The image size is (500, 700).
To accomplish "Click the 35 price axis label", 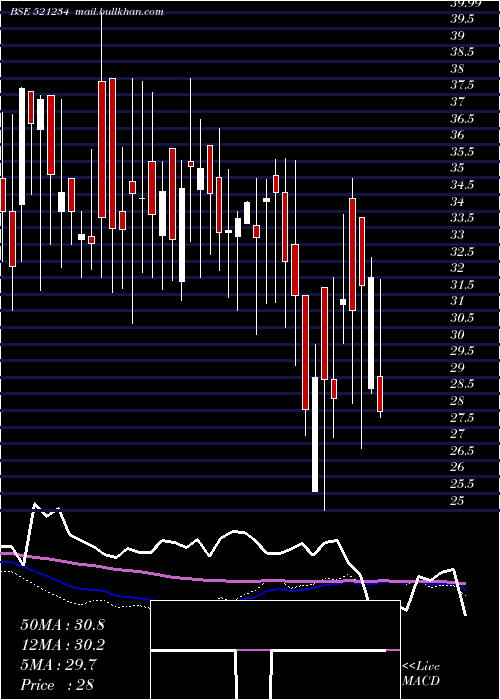I will pos(456,168).
